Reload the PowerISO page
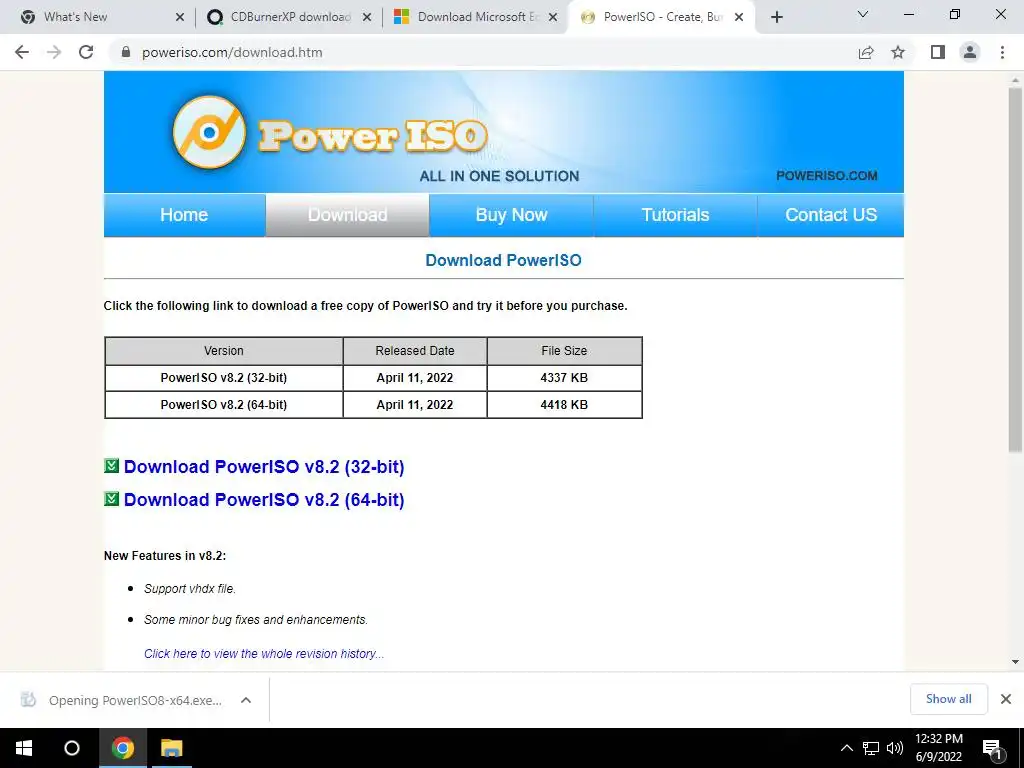Screen dimensions: 1024x768 86,52
